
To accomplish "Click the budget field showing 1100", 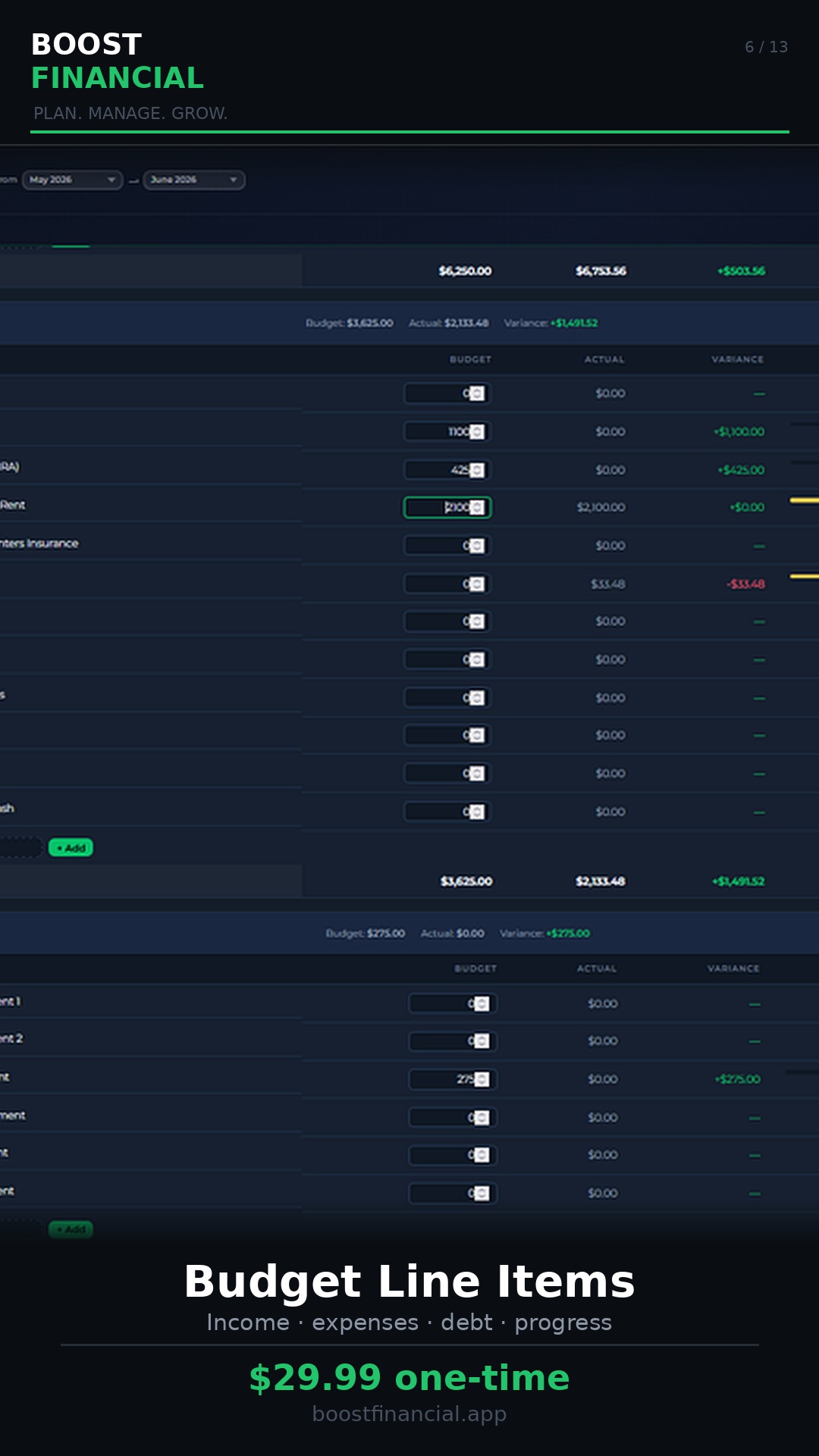I will 447,431.
